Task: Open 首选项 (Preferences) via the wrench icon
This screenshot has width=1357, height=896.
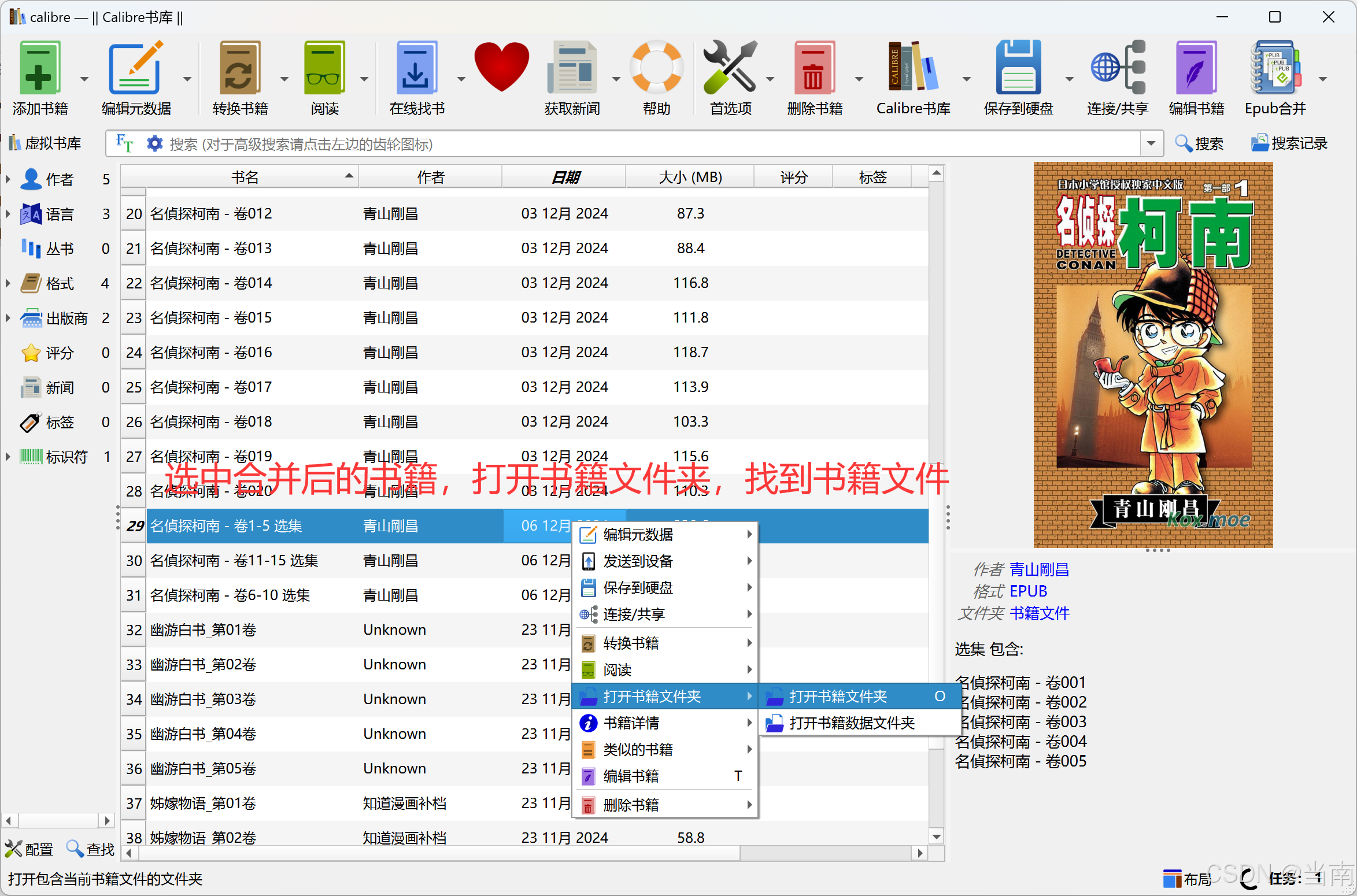Action: [x=730, y=66]
